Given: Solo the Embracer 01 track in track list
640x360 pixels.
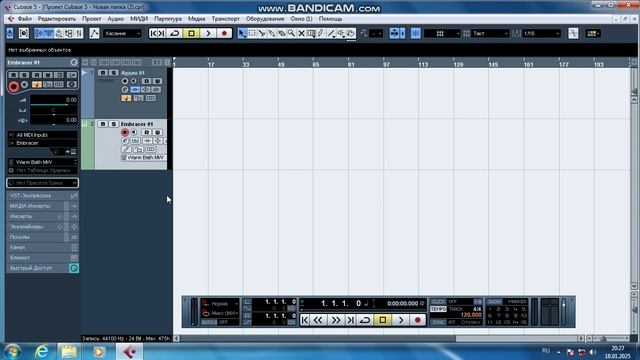Looking at the screenshot, I should [x=113, y=124].
